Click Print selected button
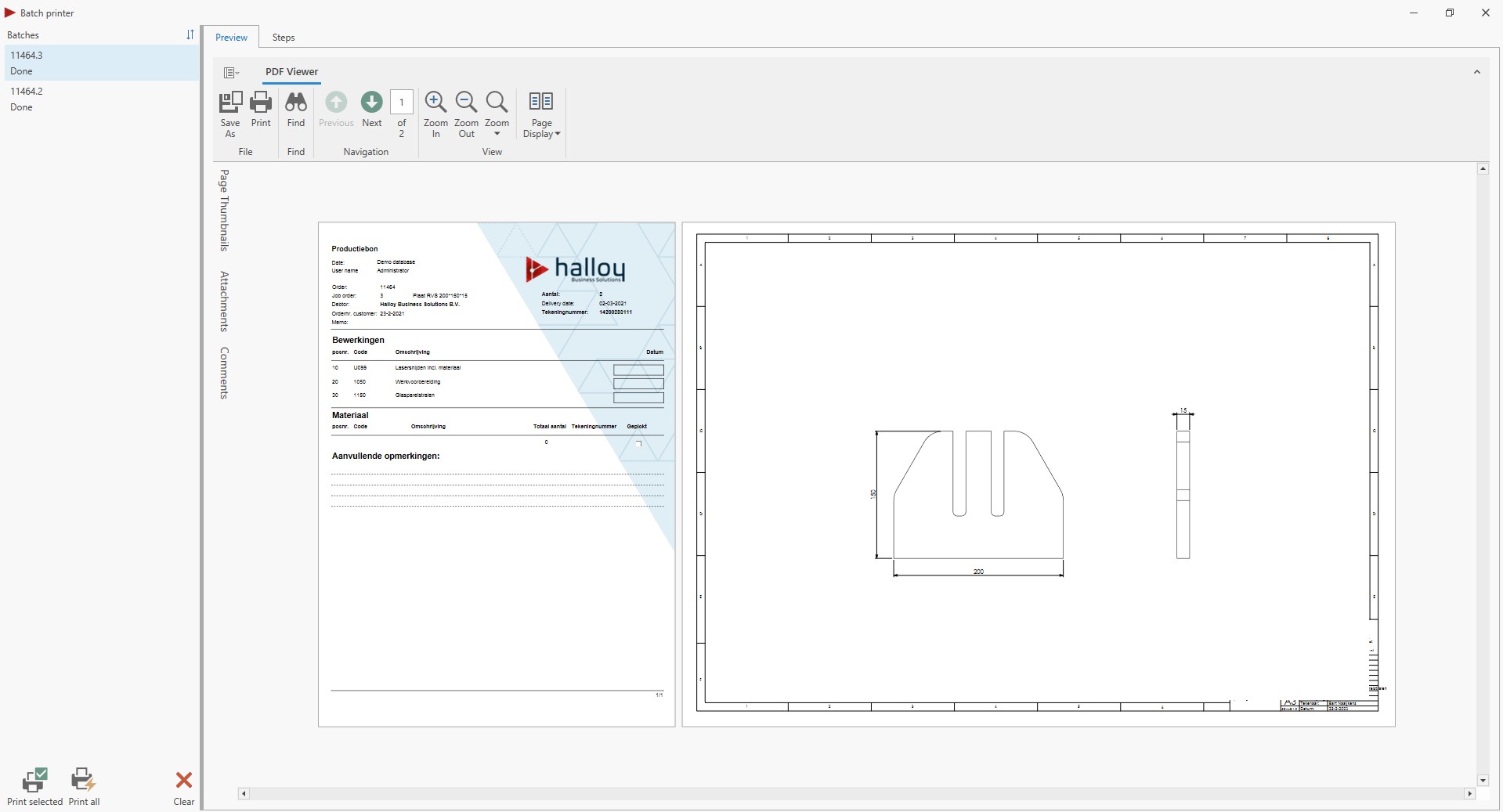 point(34,787)
